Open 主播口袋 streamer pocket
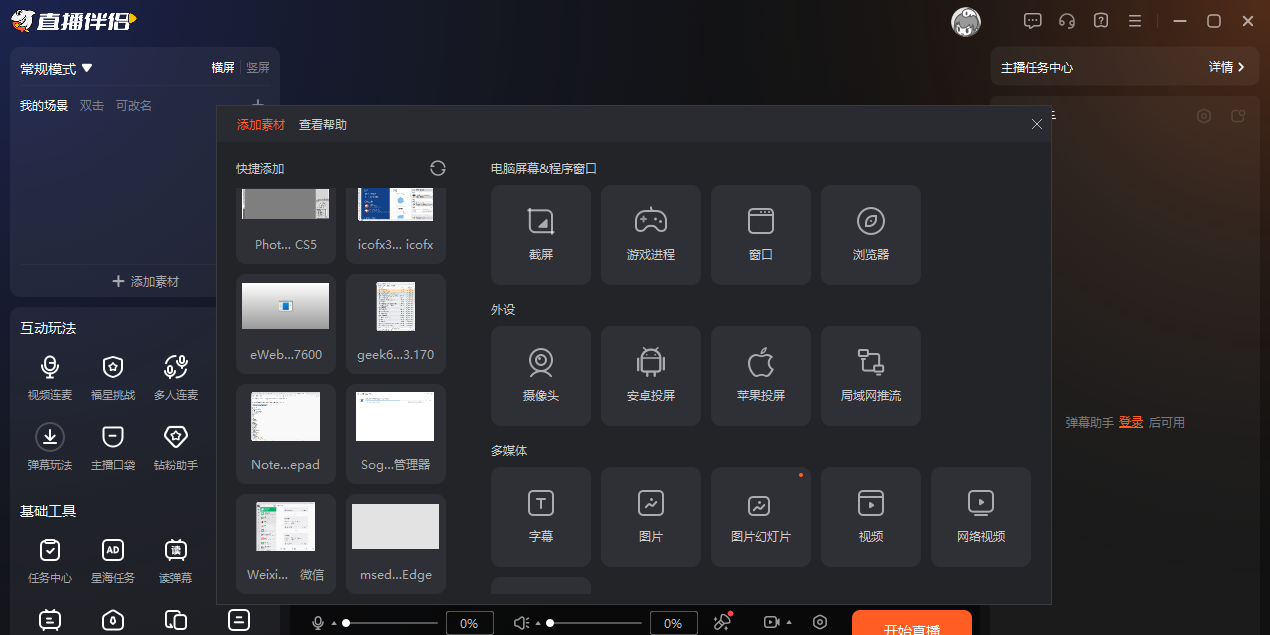The height and width of the screenshot is (635, 1270). coord(113,448)
